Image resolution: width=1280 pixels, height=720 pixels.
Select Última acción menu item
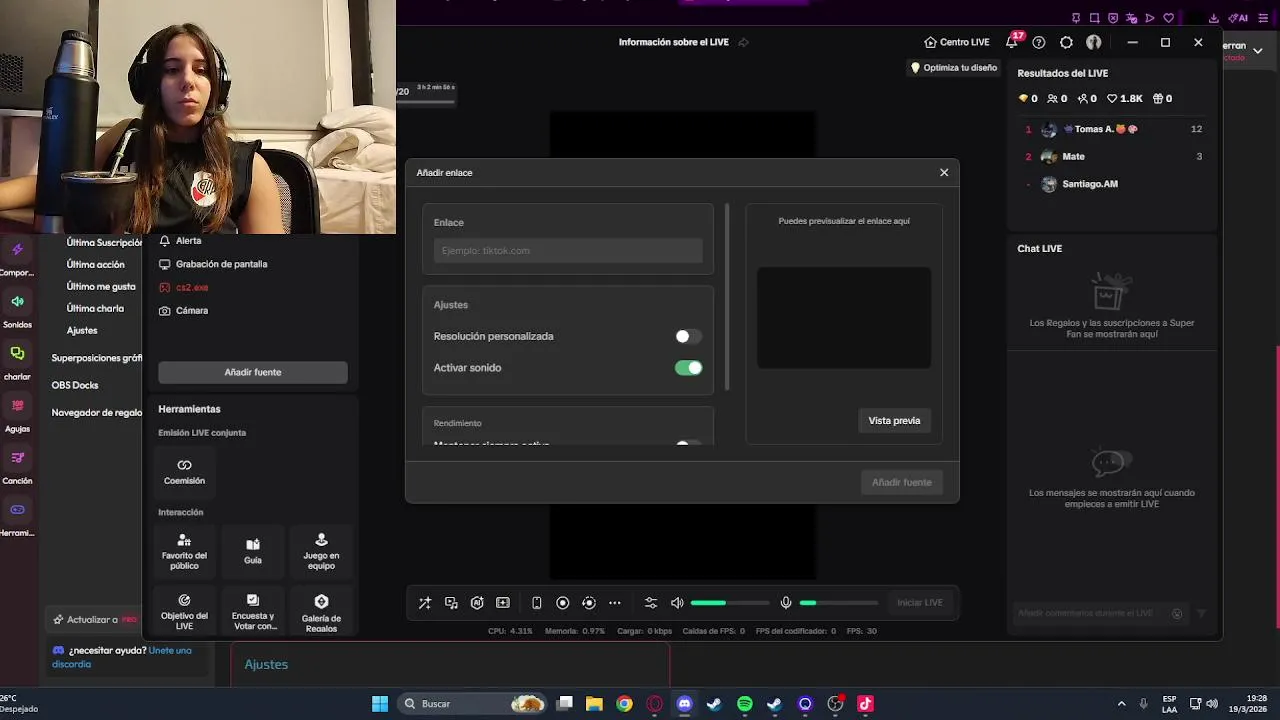click(96, 264)
